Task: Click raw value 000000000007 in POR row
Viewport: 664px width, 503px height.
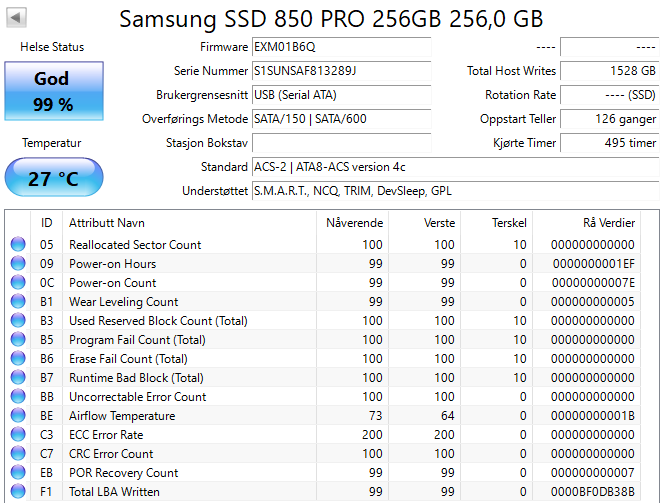Action: 593,473
